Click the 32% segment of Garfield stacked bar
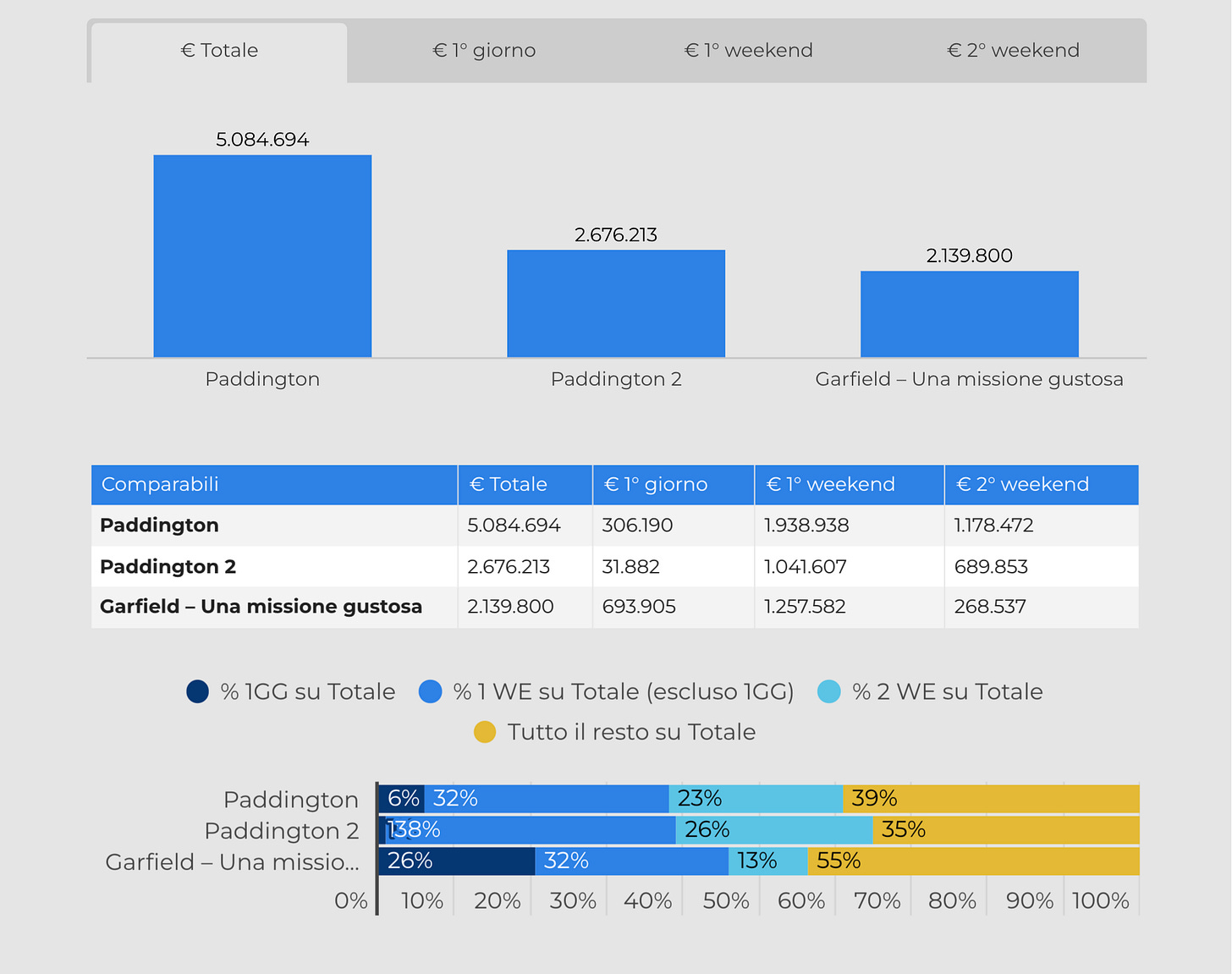Screen dimensions: 1232x974 tap(632, 861)
